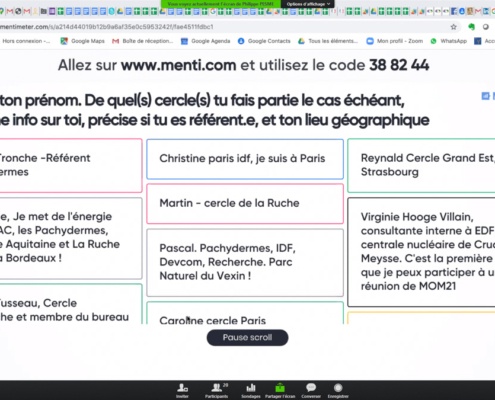Click the www.menti.com text

[x=178, y=65]
